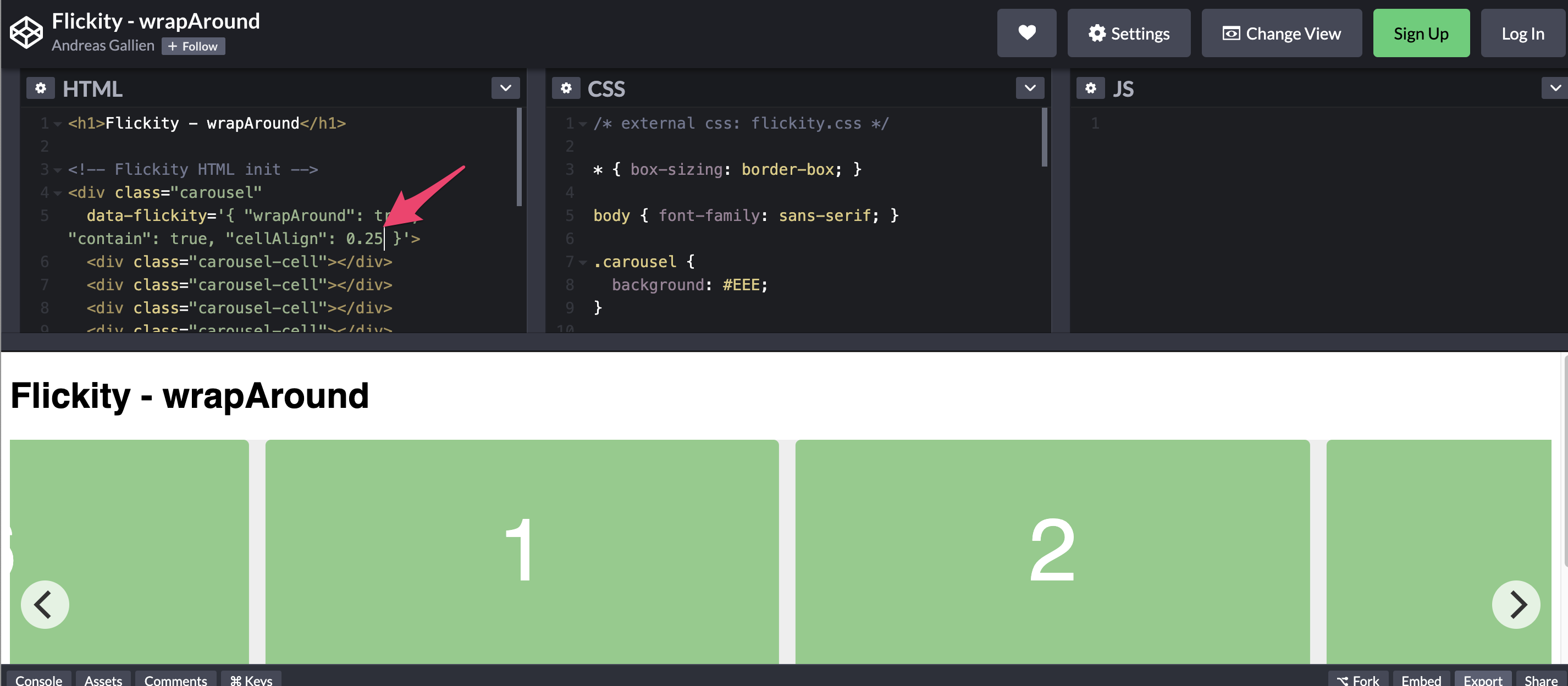Screen dimensions: 1568x686
Task: Open the Keys shortcuts panel
Action: point(250,681)
